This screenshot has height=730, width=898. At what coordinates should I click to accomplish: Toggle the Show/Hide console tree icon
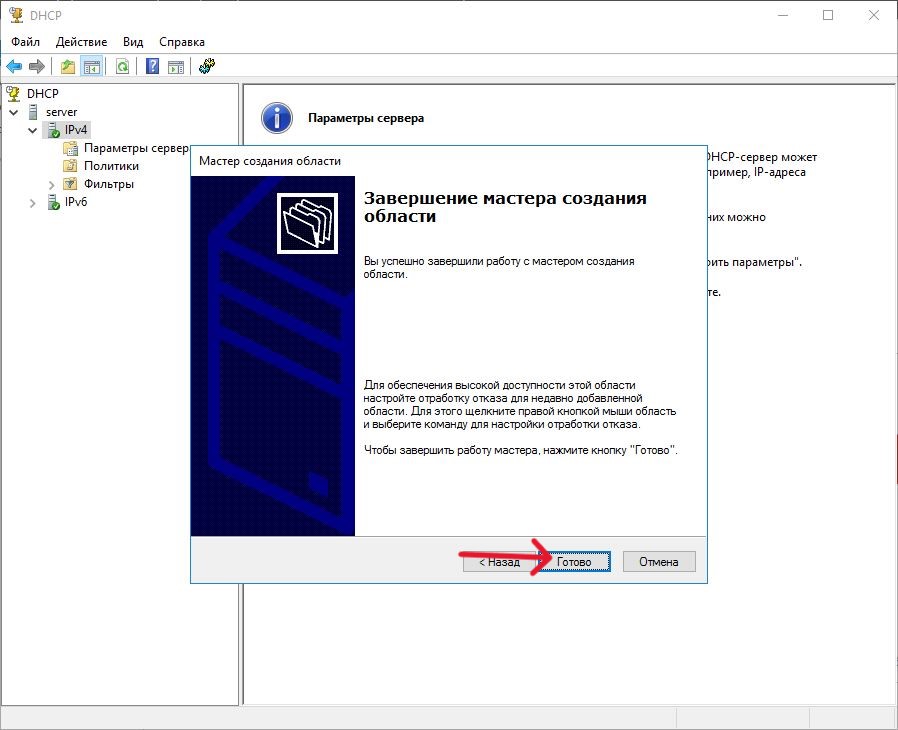click(91, 67)
